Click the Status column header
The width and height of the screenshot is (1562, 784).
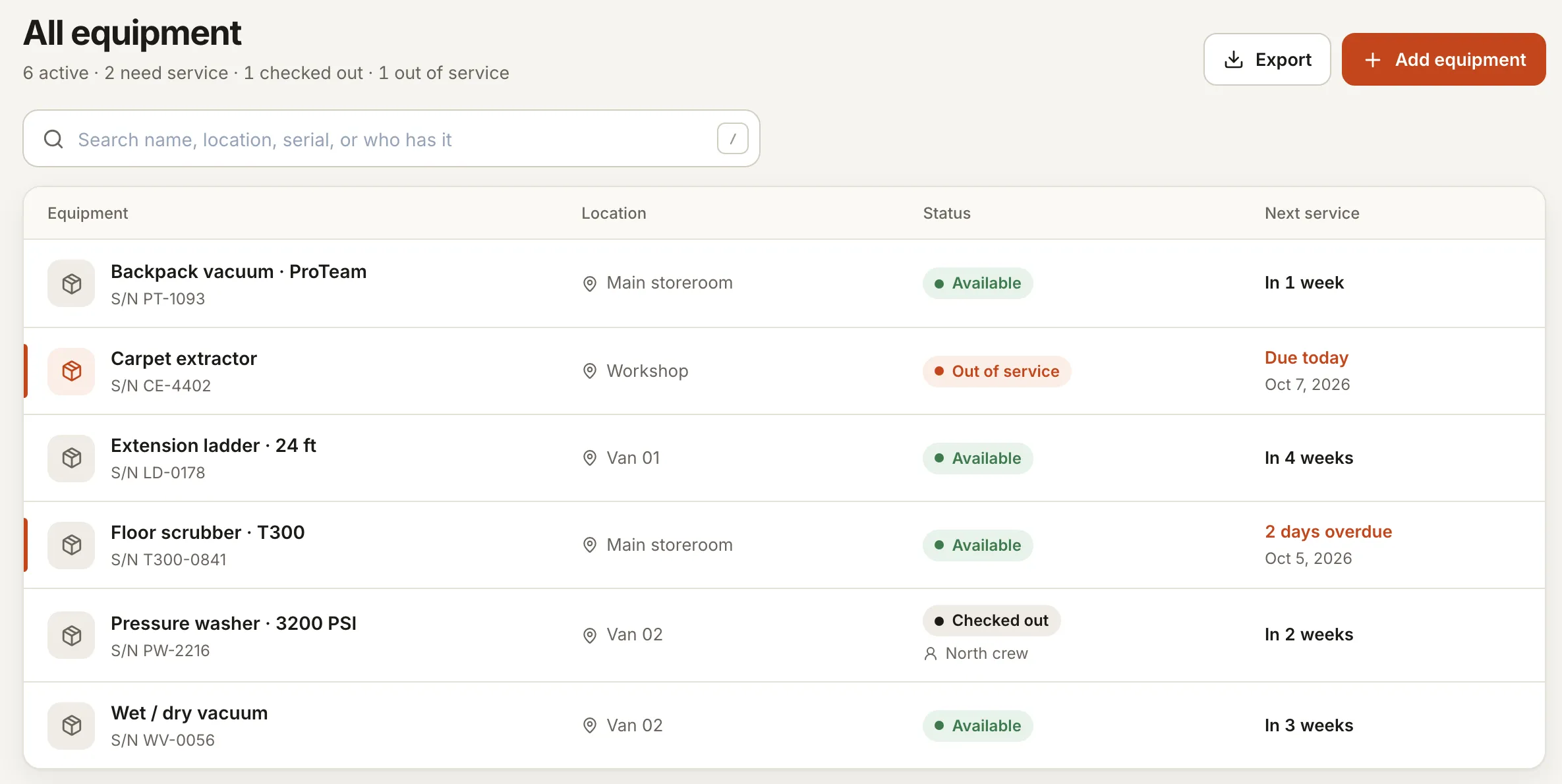coord(946,213)
